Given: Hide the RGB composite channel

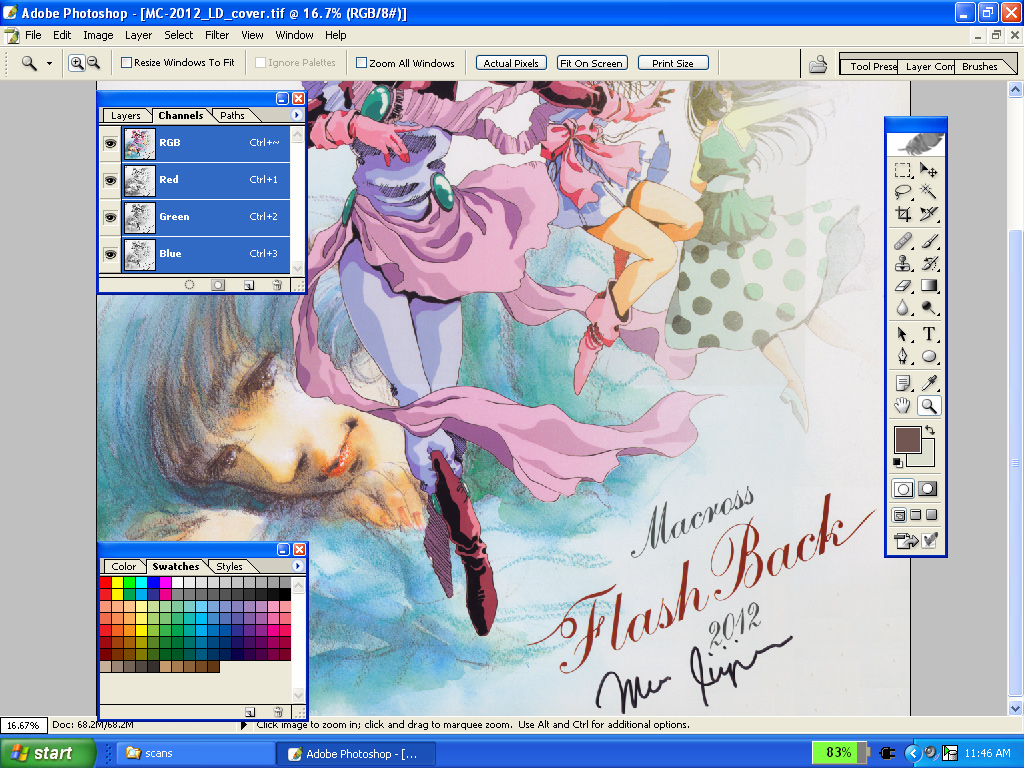Looking at the screenshot, I should click(x=110, y=143).
